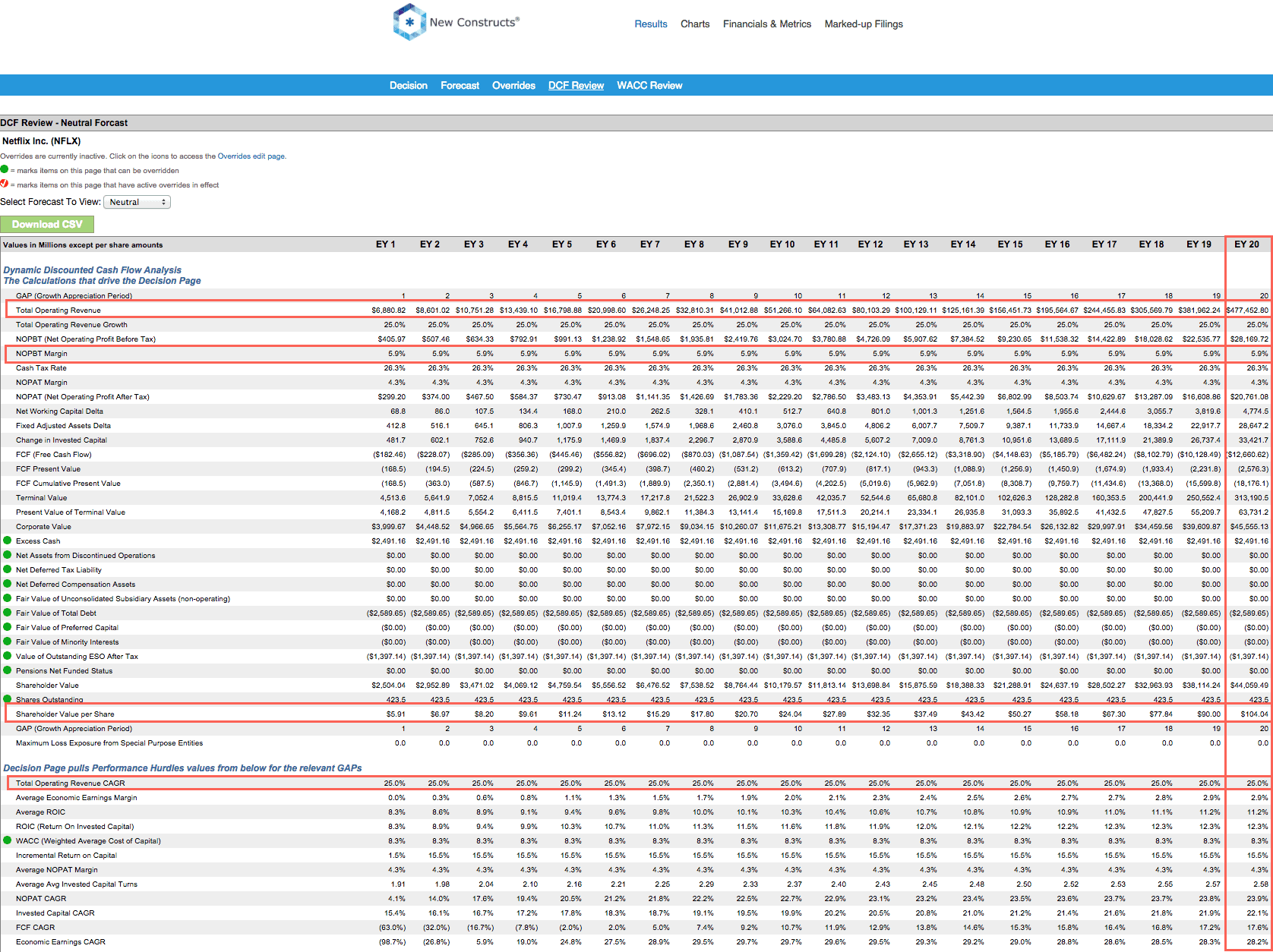Viewport: 1273px width, 952px height.
Task: Click the EY 20 column header
Action: (1246, 244)
